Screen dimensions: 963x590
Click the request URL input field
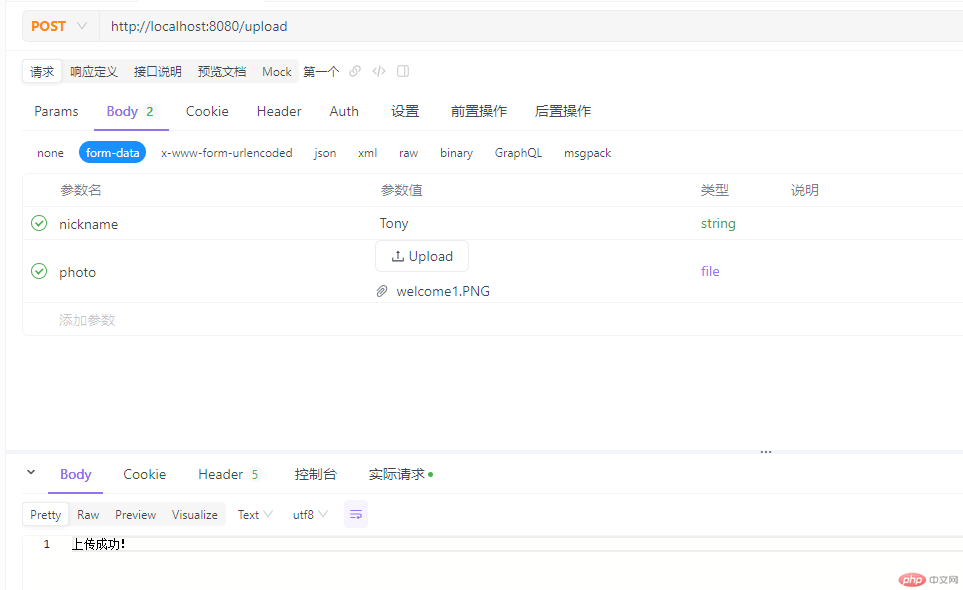point(531,26)
